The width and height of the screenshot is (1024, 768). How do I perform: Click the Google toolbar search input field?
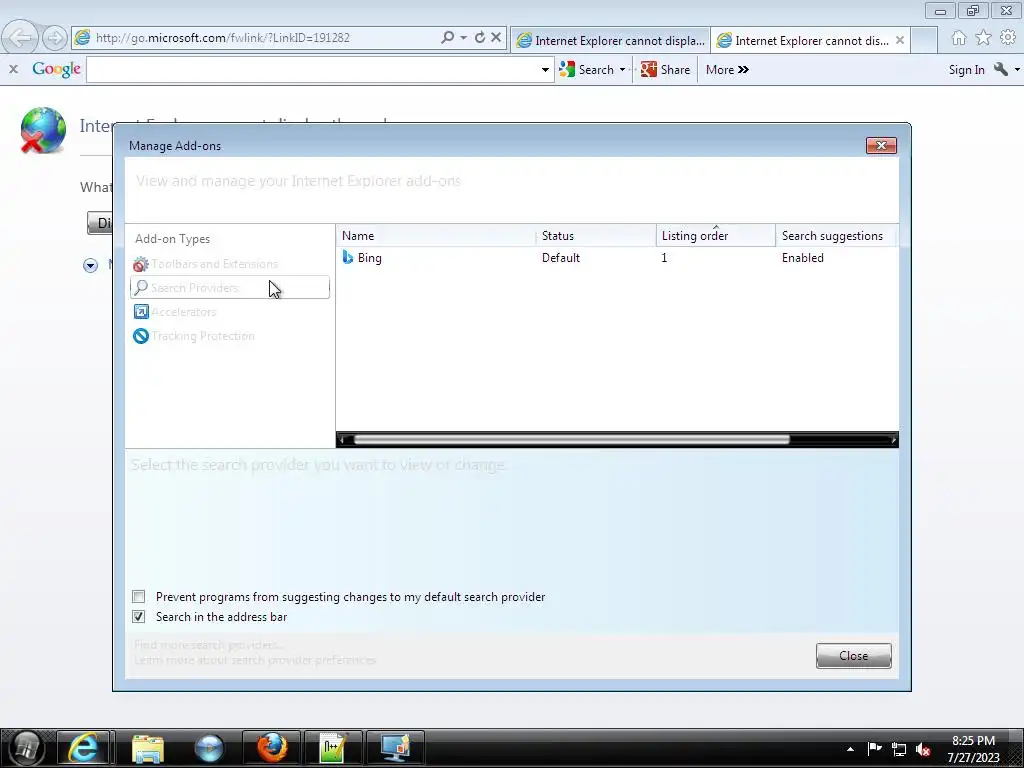[x=312, y=69]
